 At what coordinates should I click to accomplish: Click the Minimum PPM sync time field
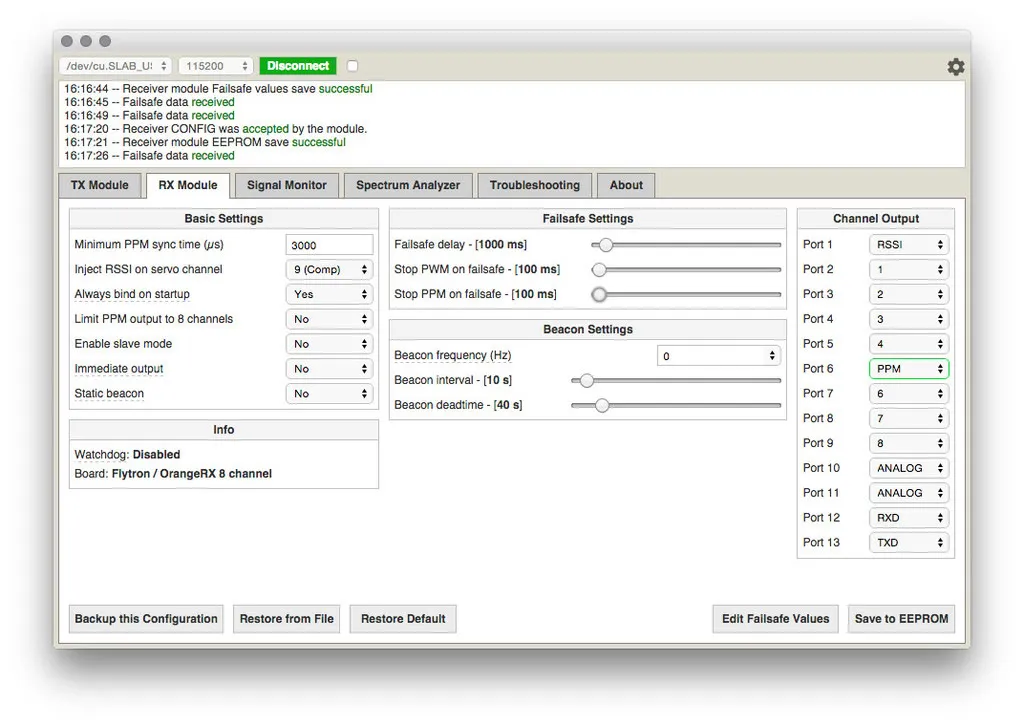click(x=329, y=245)
